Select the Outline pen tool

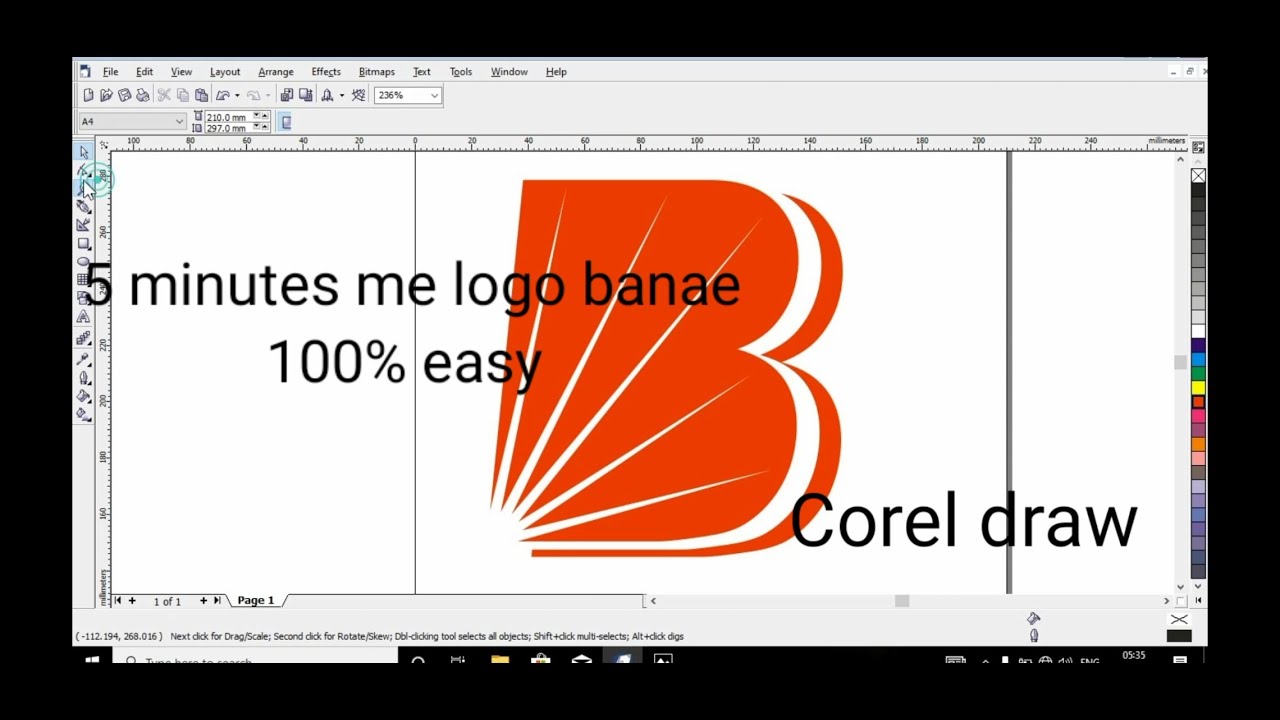point(84,378)
